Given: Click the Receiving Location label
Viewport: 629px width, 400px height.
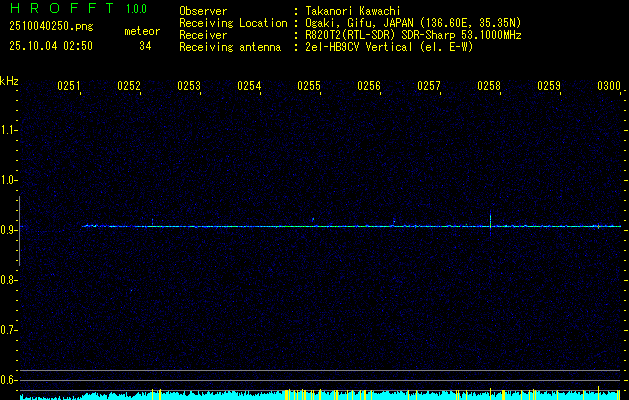Looking at the screenshot, I should (233, 23).
